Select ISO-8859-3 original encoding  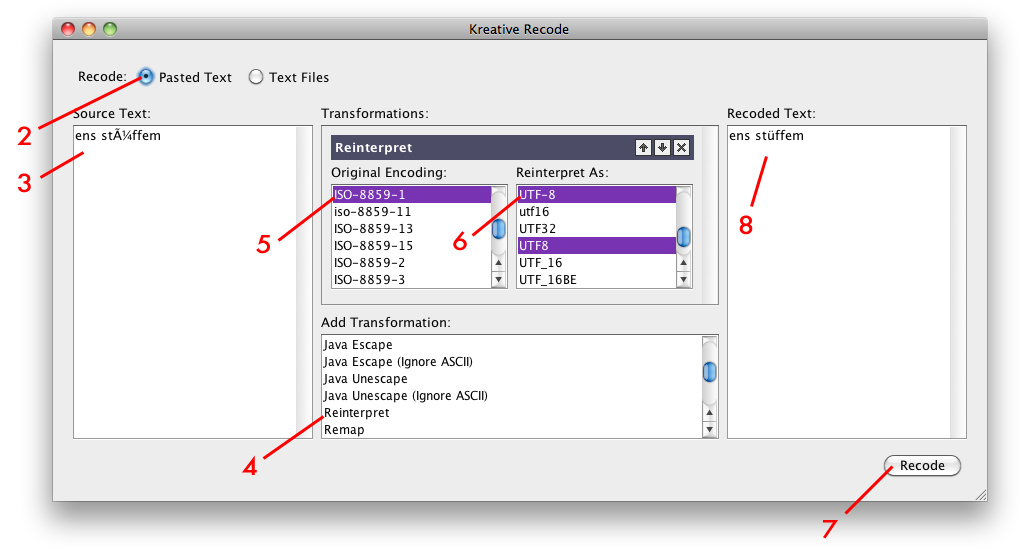point(411,279)
